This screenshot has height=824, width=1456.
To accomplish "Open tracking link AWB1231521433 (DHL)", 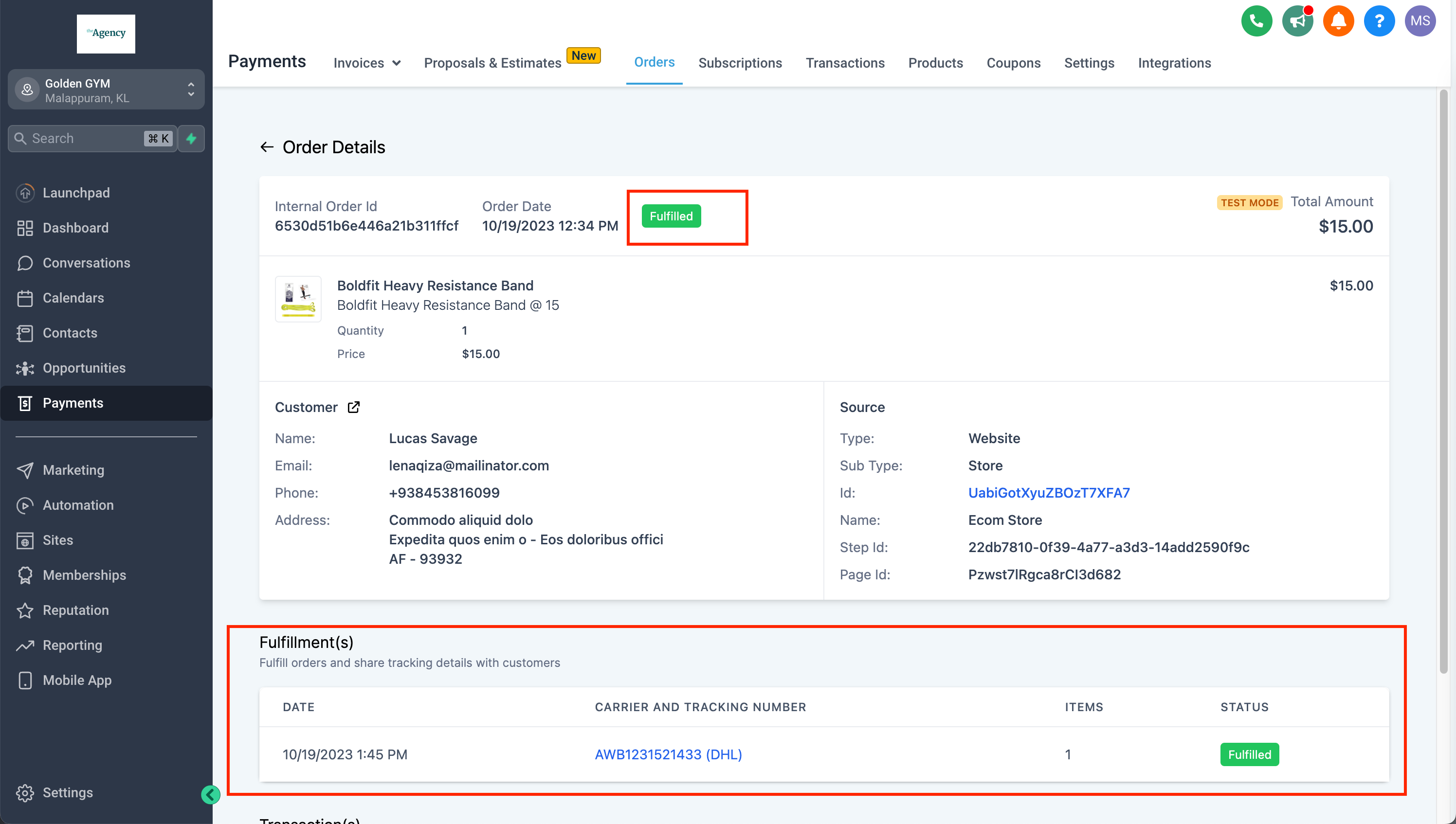I will (668, 754).
